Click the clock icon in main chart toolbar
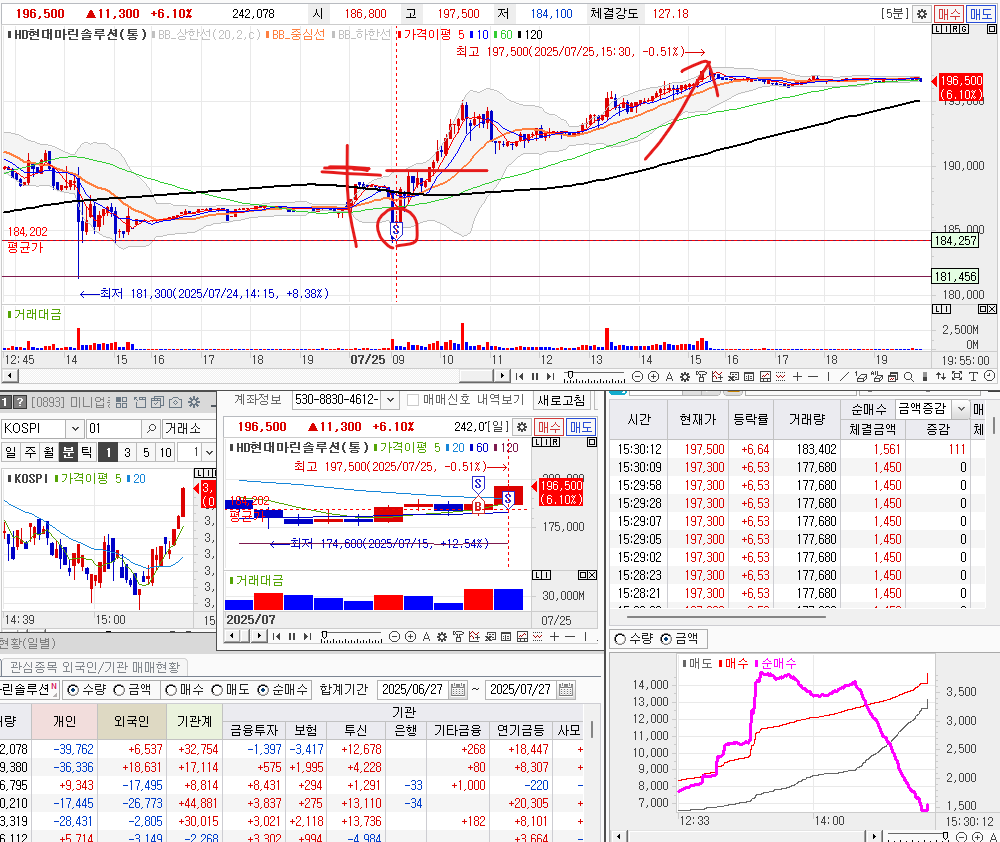 click(x=989, y=376)
